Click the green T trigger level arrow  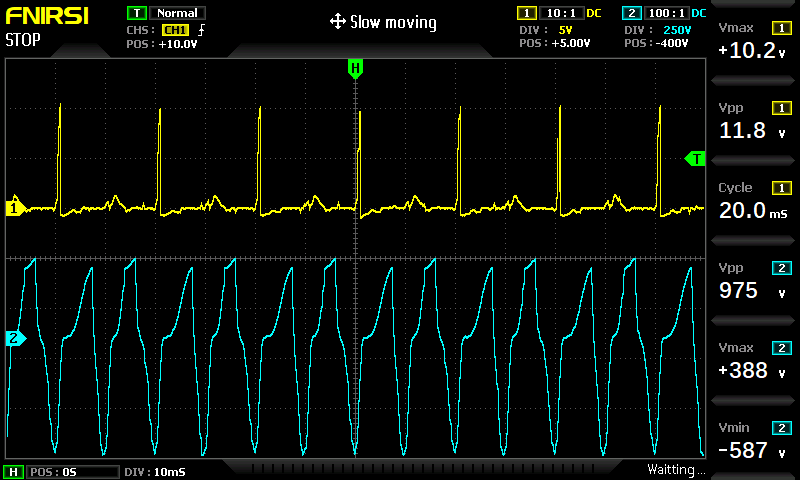[x=695, y=158]
